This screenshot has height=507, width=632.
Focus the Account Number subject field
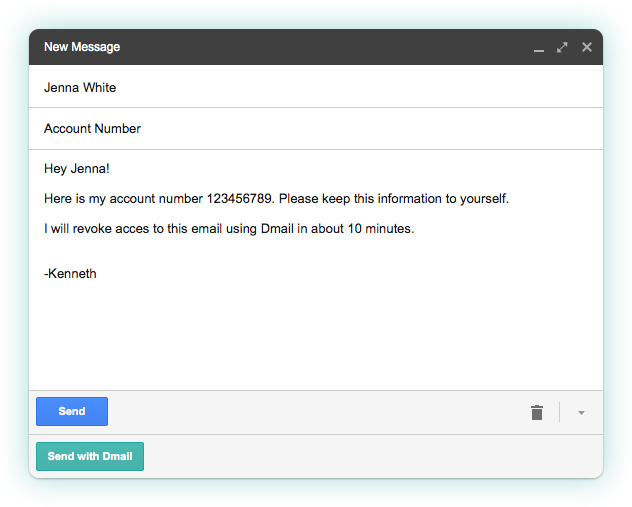(x=92, y=129)
